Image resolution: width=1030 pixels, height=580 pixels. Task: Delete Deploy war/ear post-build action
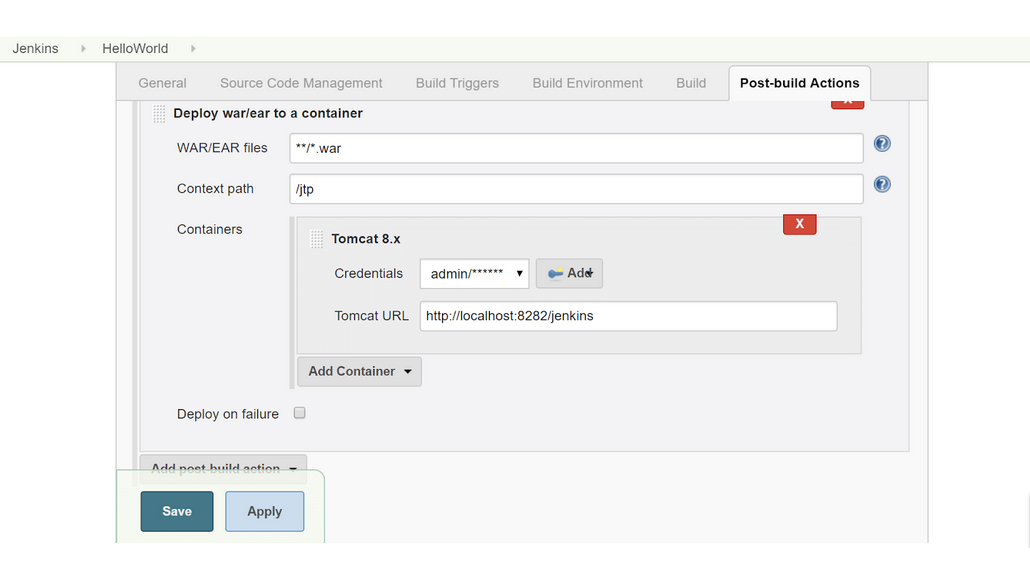(x=847, y=103)
